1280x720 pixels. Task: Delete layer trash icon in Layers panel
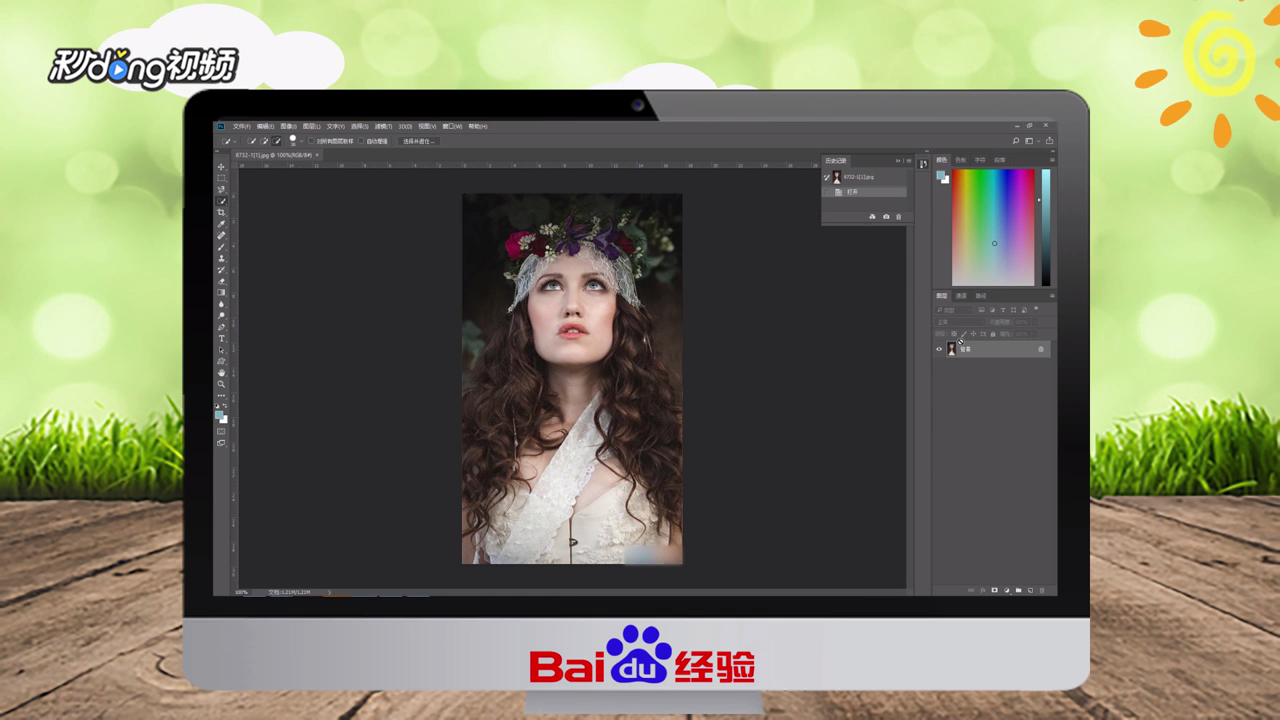coord(1042,590)
